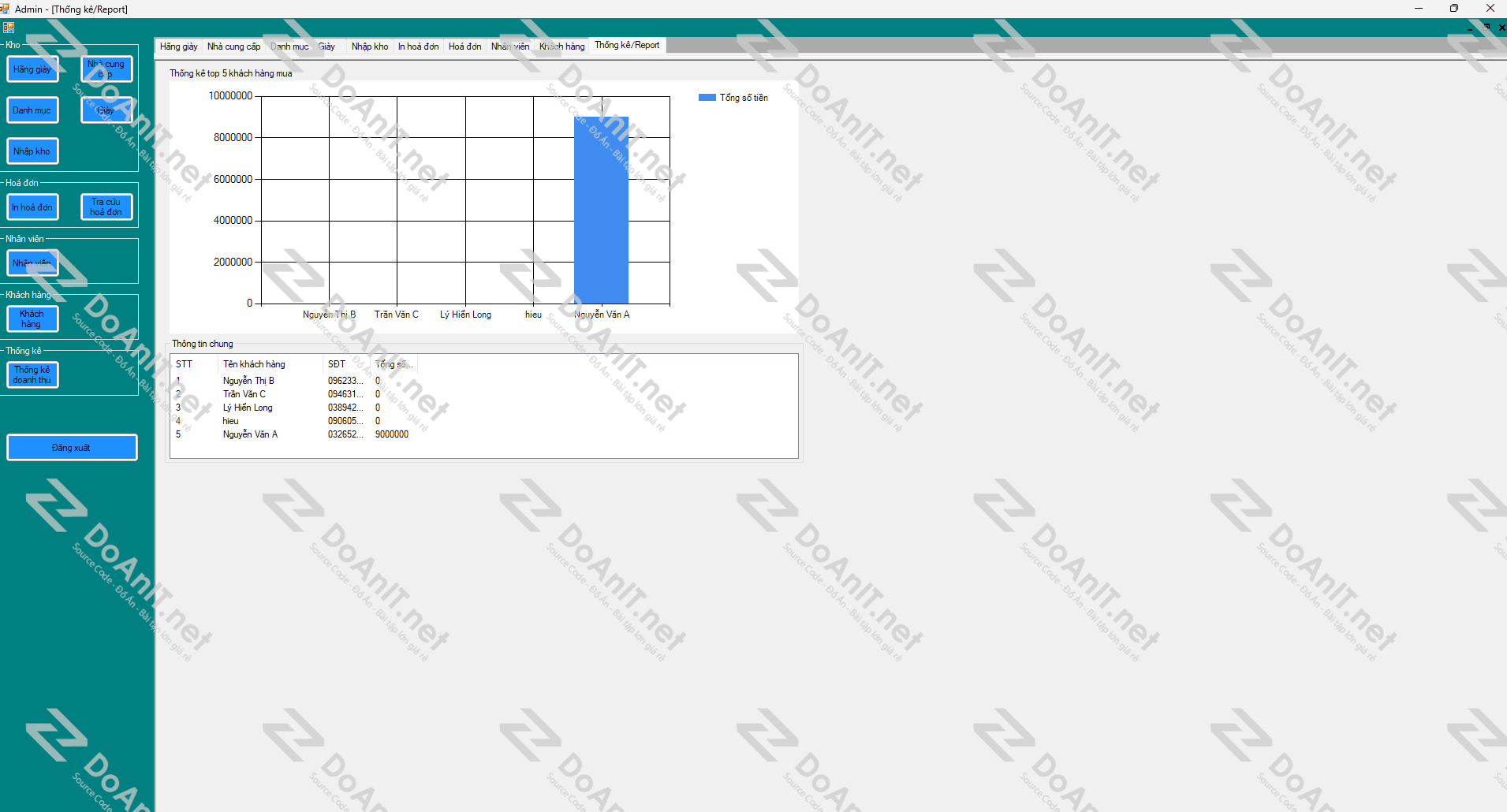The width and height of the screenshot is (1507, 812).
Task: Click the In hoá đơn sidebar button
Action: pos(32,207)
